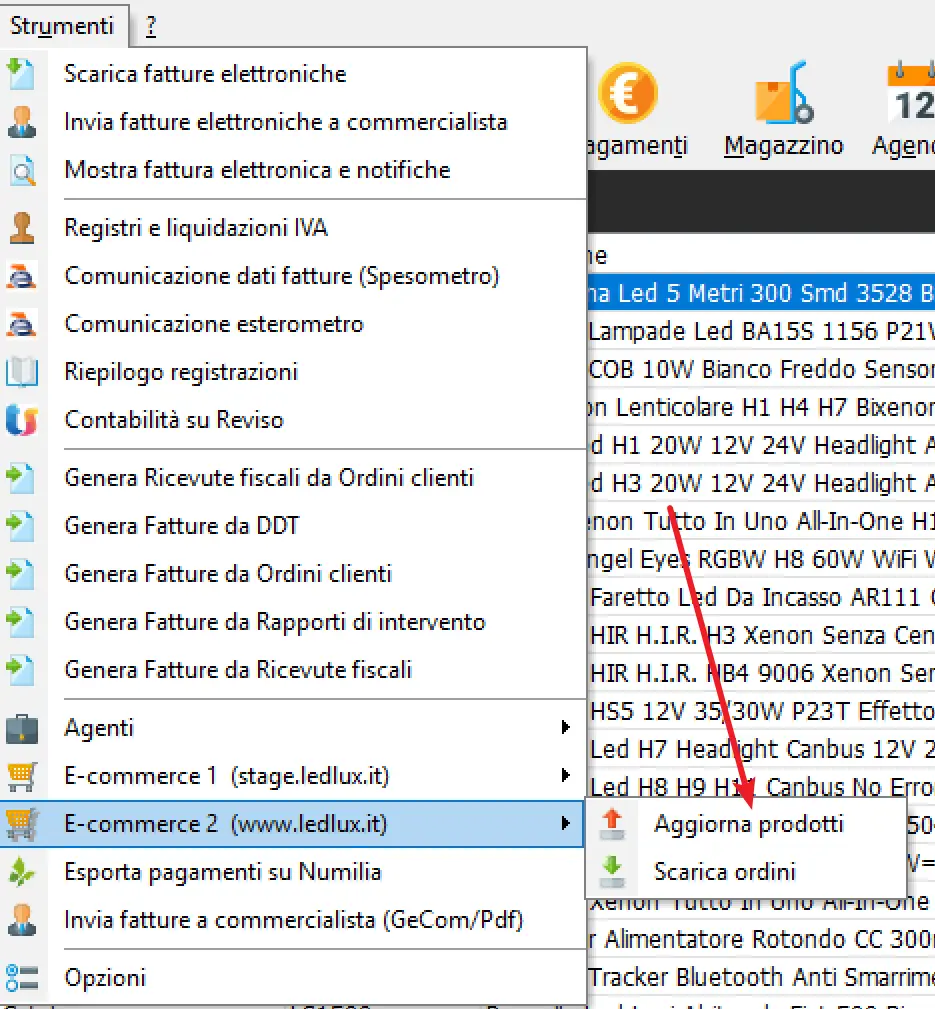Expand the Agenti submenu arrow
935x1009 pixels.
[566, 728]
